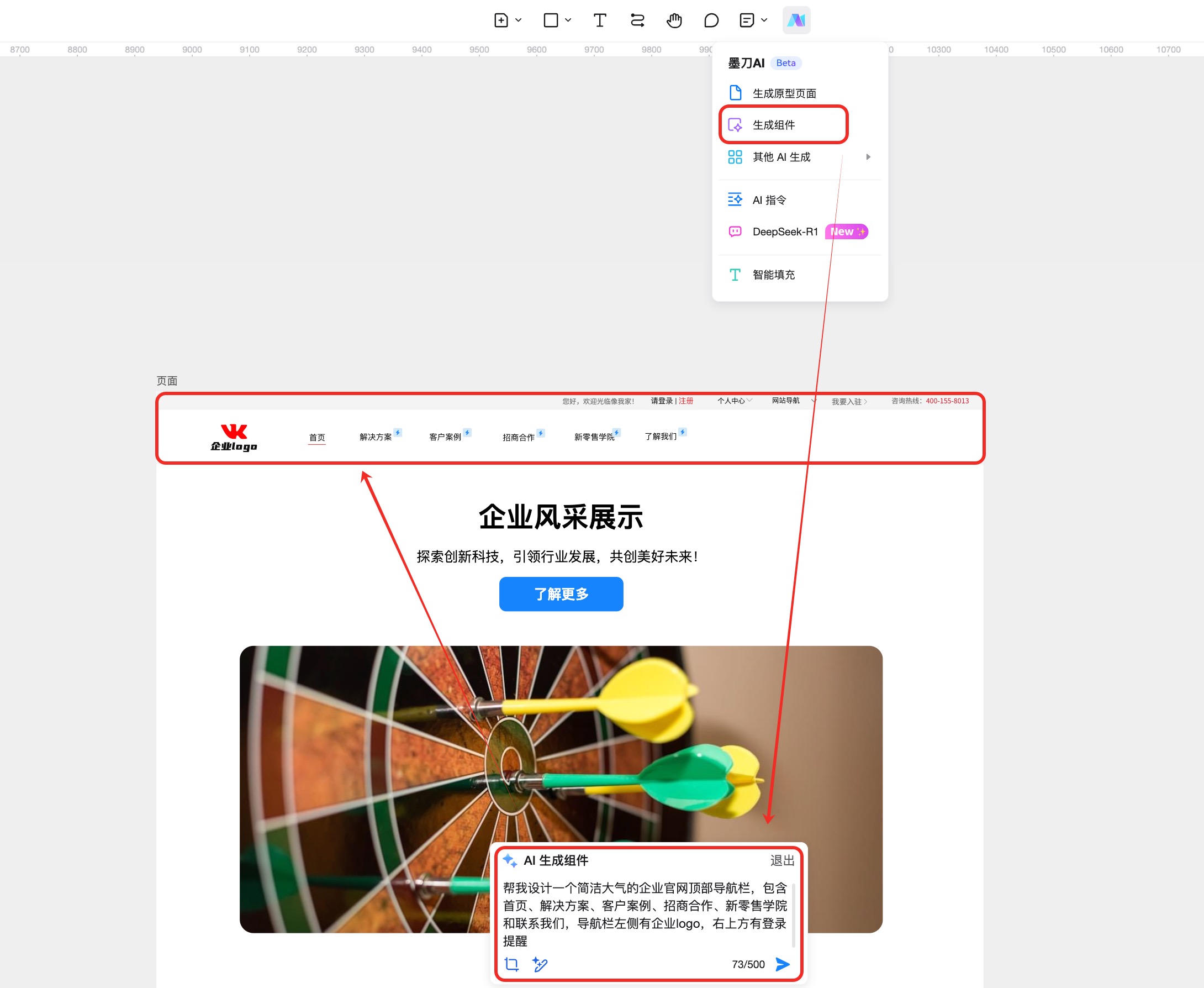Choose 智能填充 menu option

tap(800, 275)
